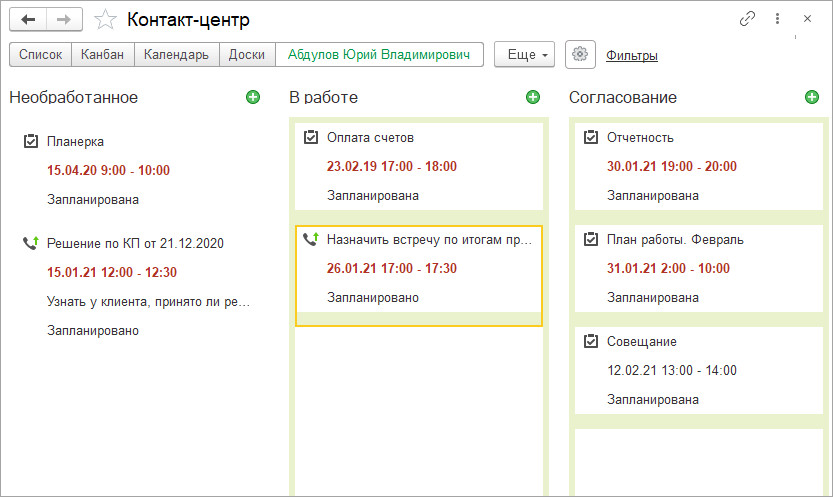Click the date 15.01.21 12:00 - 12:30
The image size is (833, 497).
pos(112,272)
